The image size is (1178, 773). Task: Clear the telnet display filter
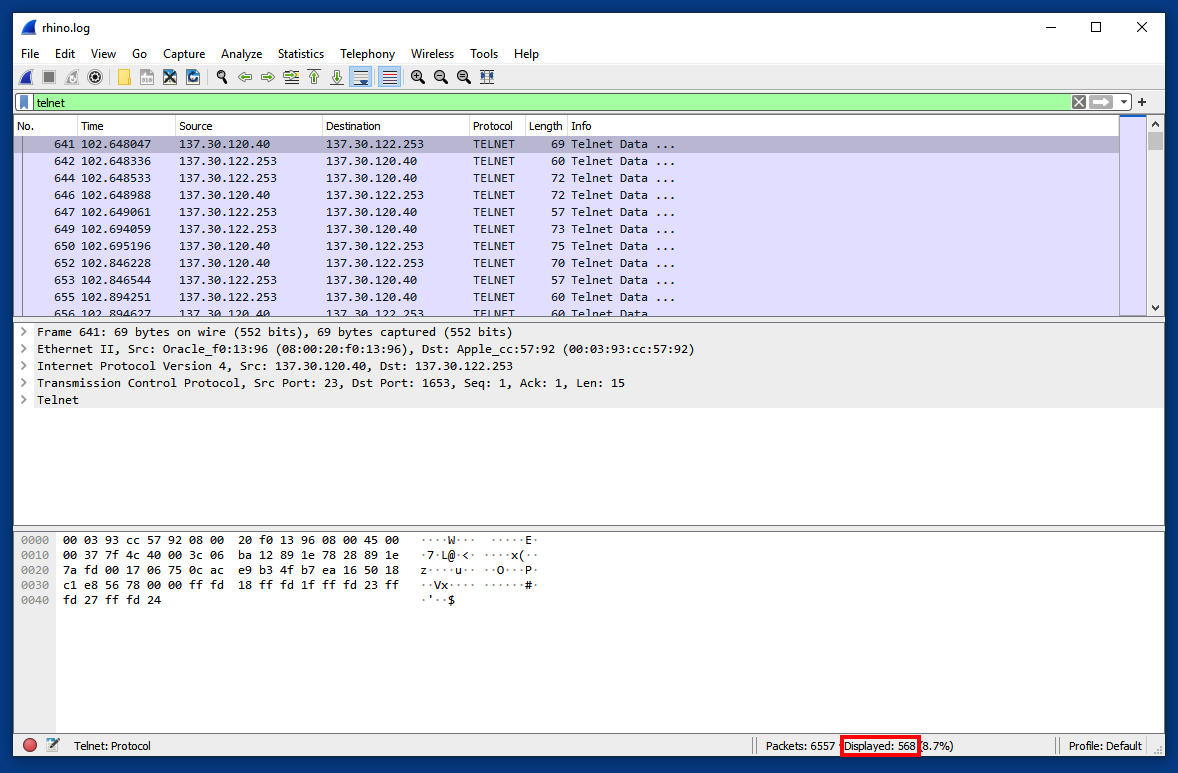1078,102
